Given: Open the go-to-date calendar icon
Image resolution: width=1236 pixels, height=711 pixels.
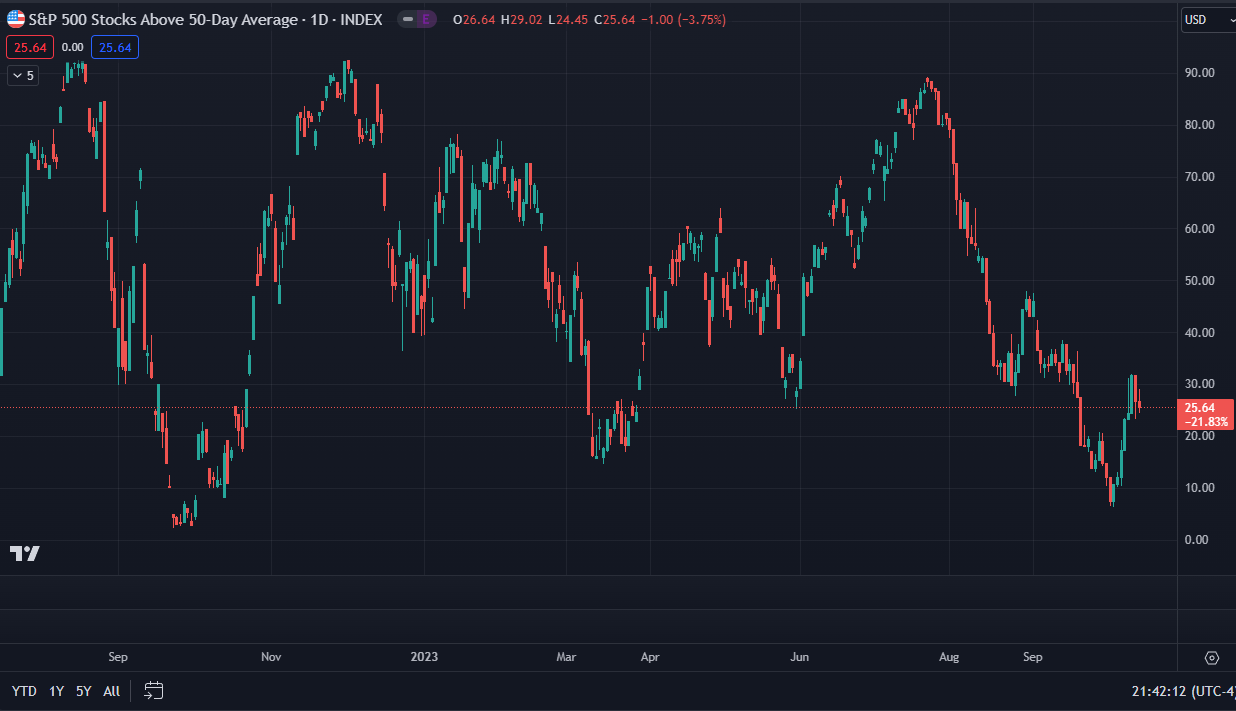Looking at the screenshot, I should (x=153, y=690).
